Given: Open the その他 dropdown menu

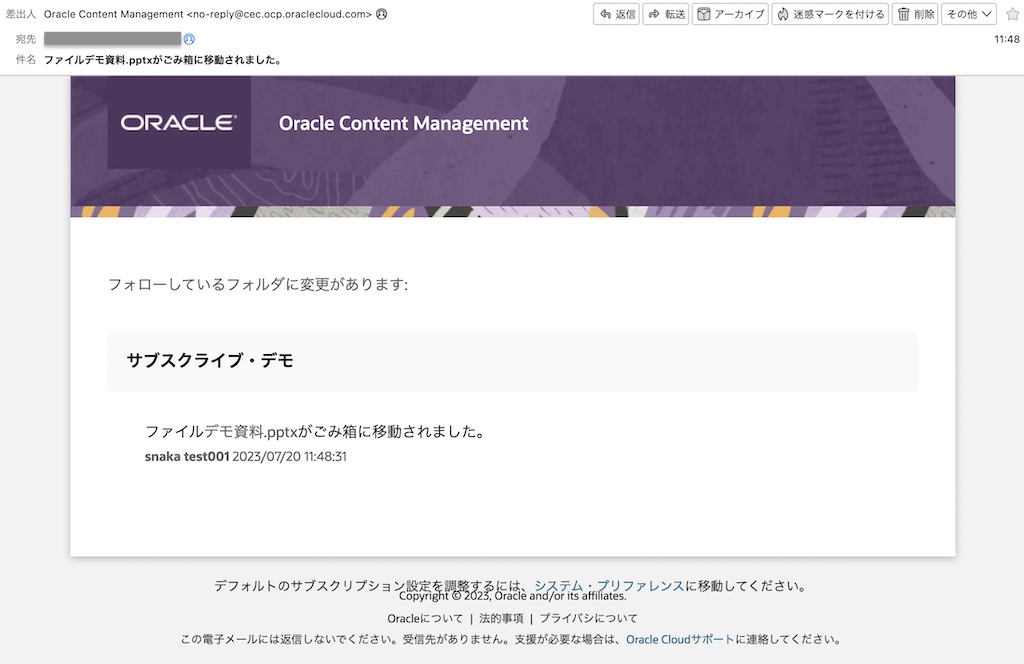Looking at the screenshot, I should tap(968, 14).
